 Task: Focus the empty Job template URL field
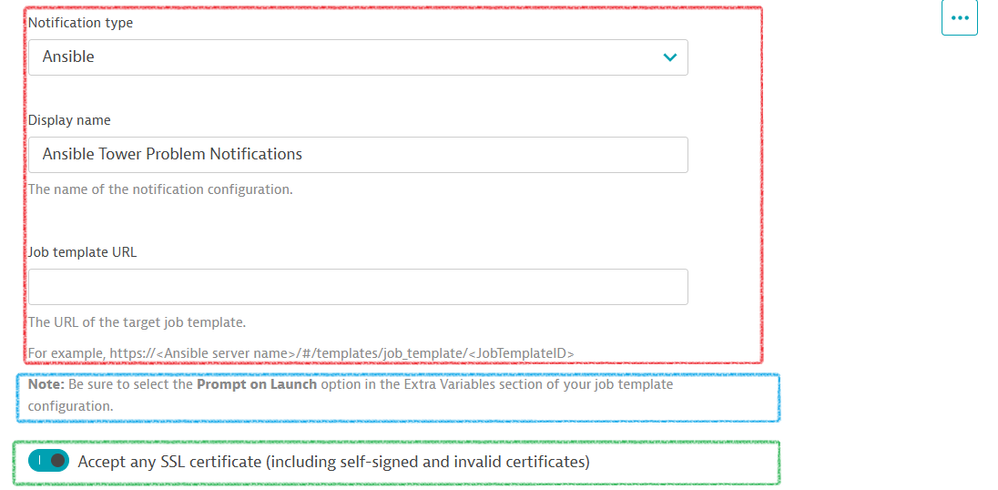357,287
